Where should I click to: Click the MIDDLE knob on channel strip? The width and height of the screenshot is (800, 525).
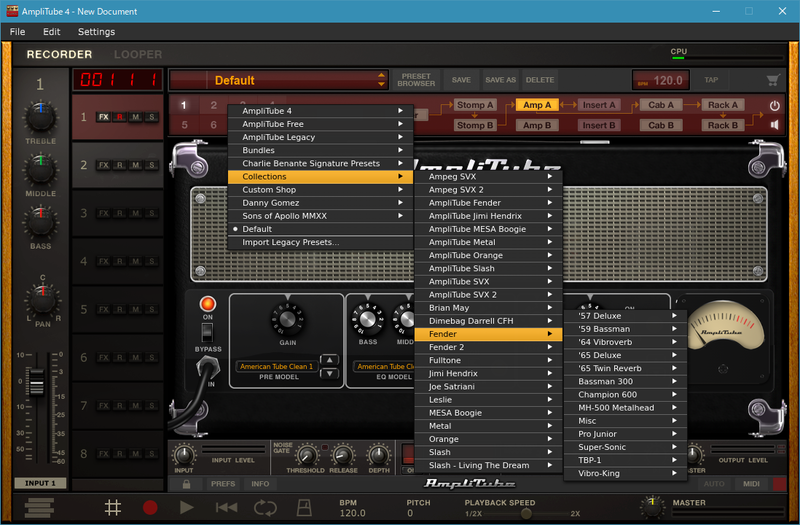click(40, 169)
